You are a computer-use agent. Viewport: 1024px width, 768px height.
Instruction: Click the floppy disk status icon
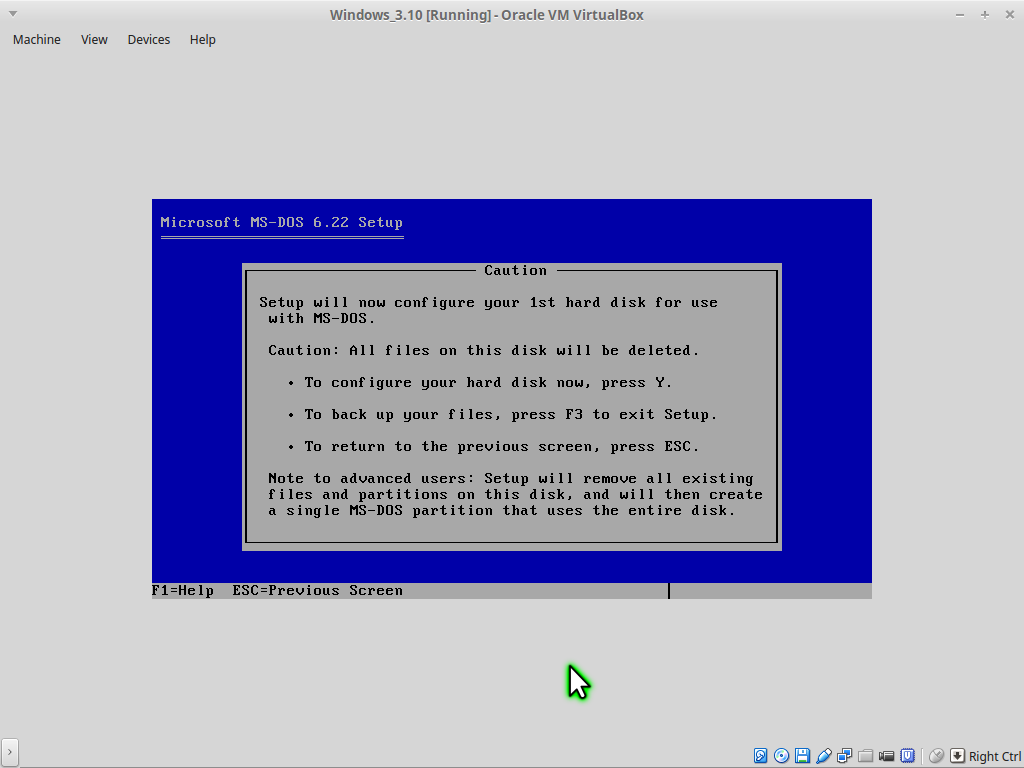coord(803,756)
